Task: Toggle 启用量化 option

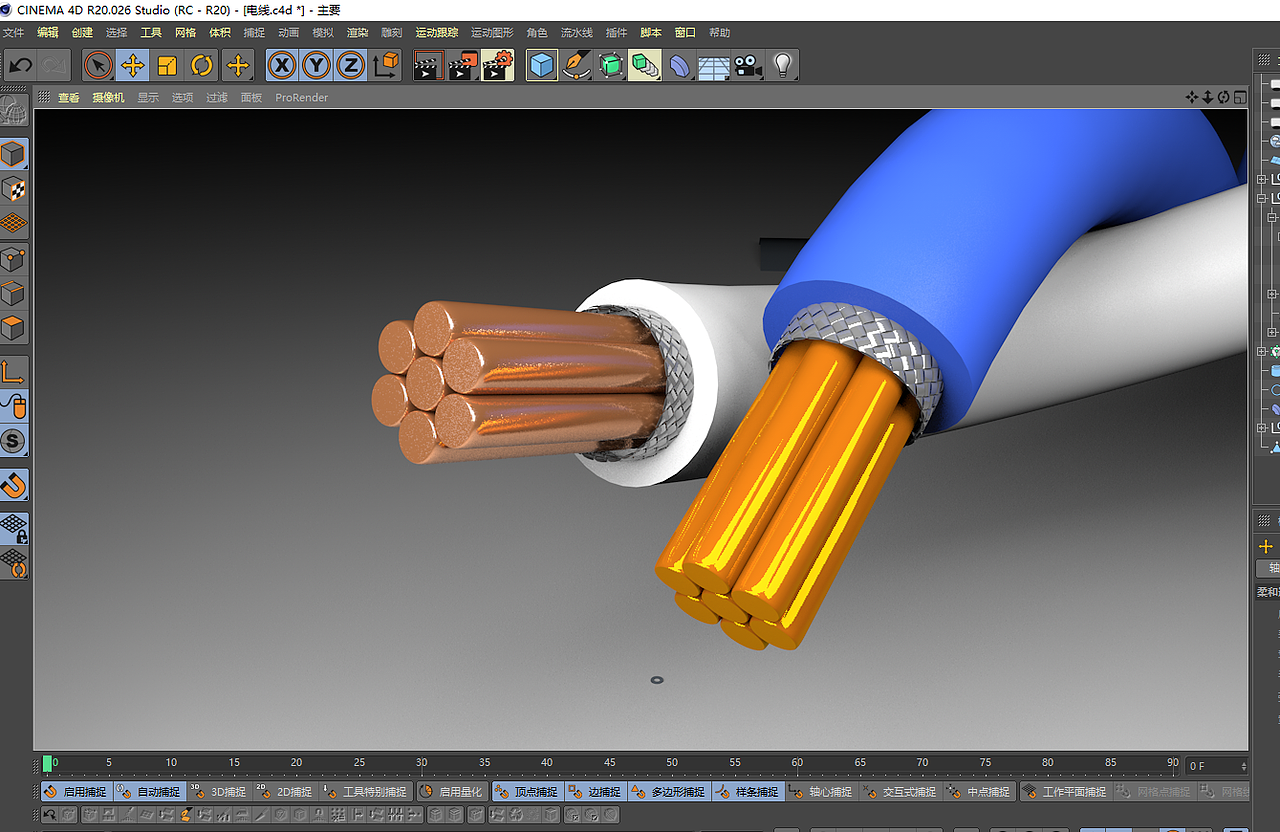Action: click(453, 792)
